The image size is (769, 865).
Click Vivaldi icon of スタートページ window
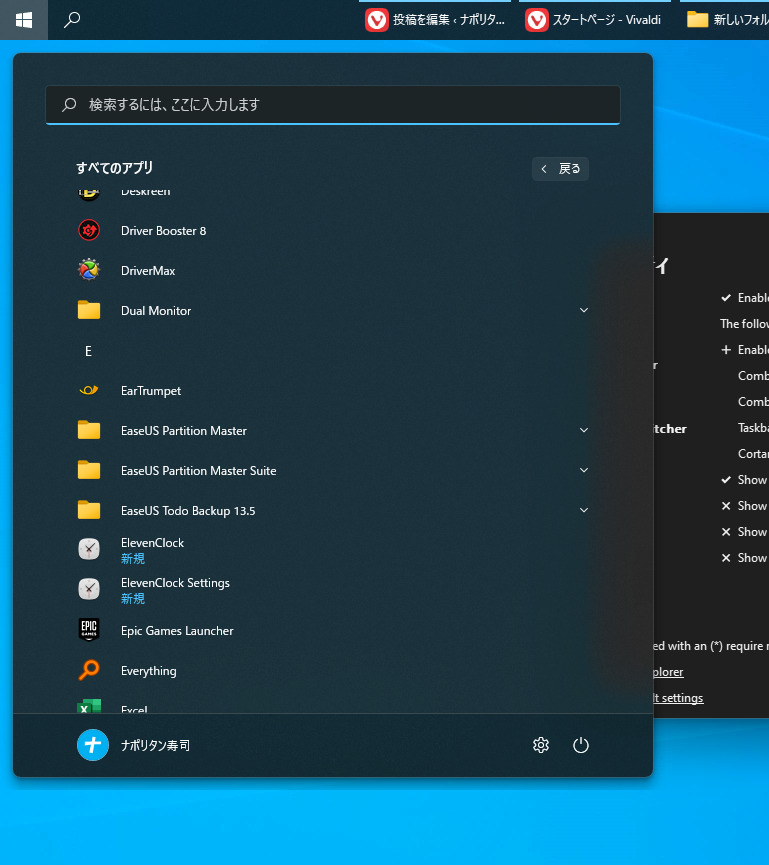point(537,20)
